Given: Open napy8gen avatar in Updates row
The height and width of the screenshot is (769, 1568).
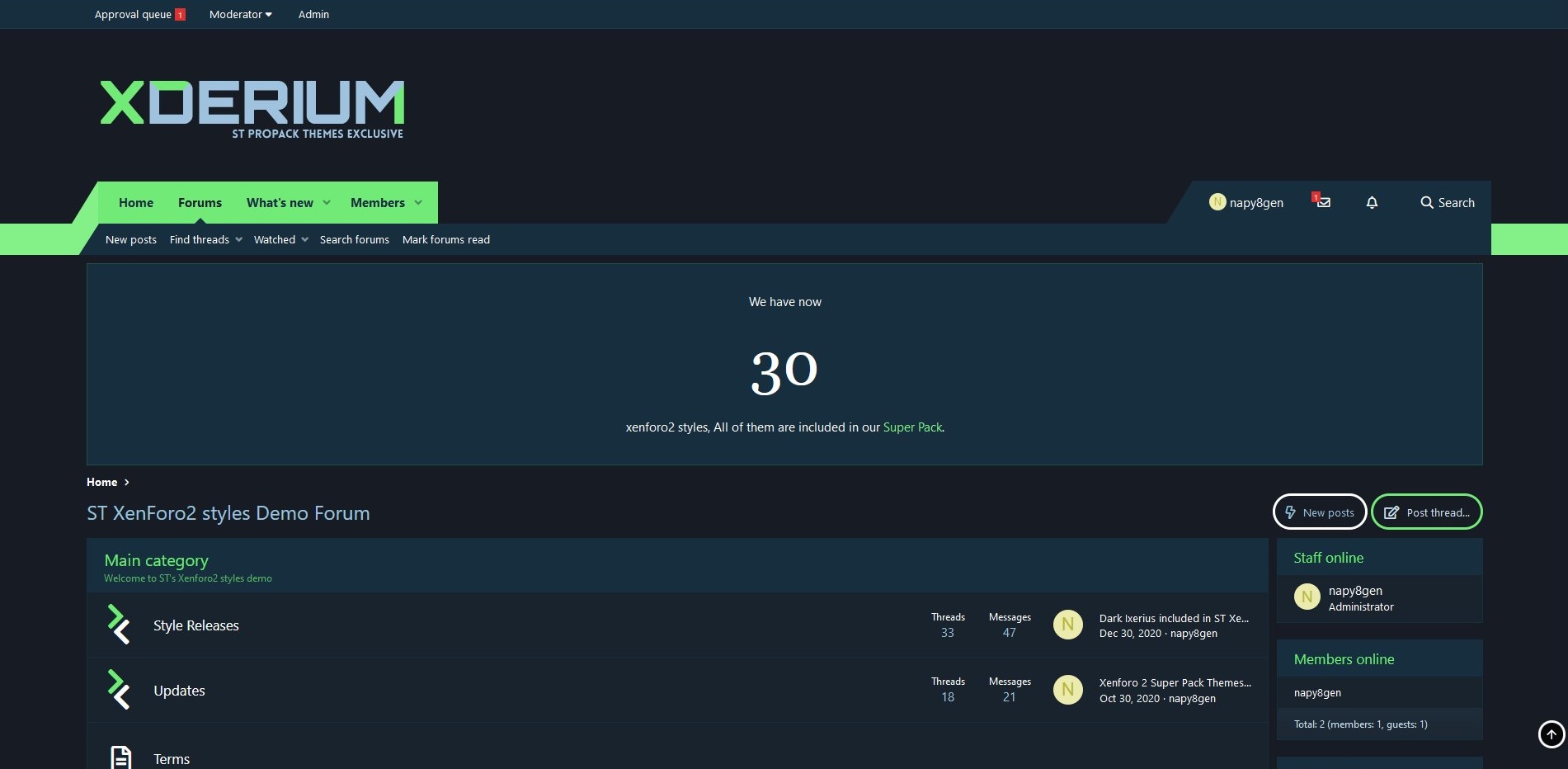Looking at the screenshot, I should pyautogui.click(x=1067, y=689).
